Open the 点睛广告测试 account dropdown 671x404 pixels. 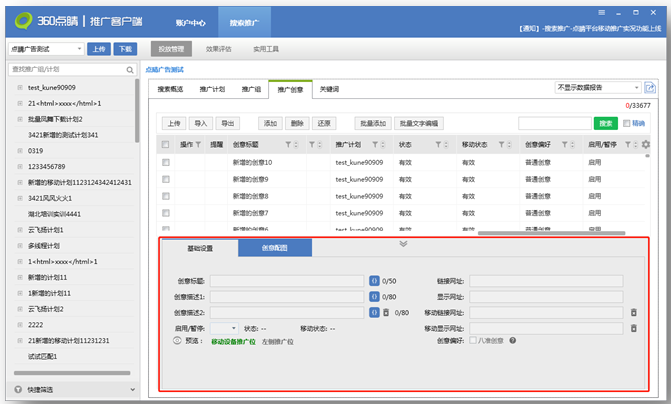point(44,48)
